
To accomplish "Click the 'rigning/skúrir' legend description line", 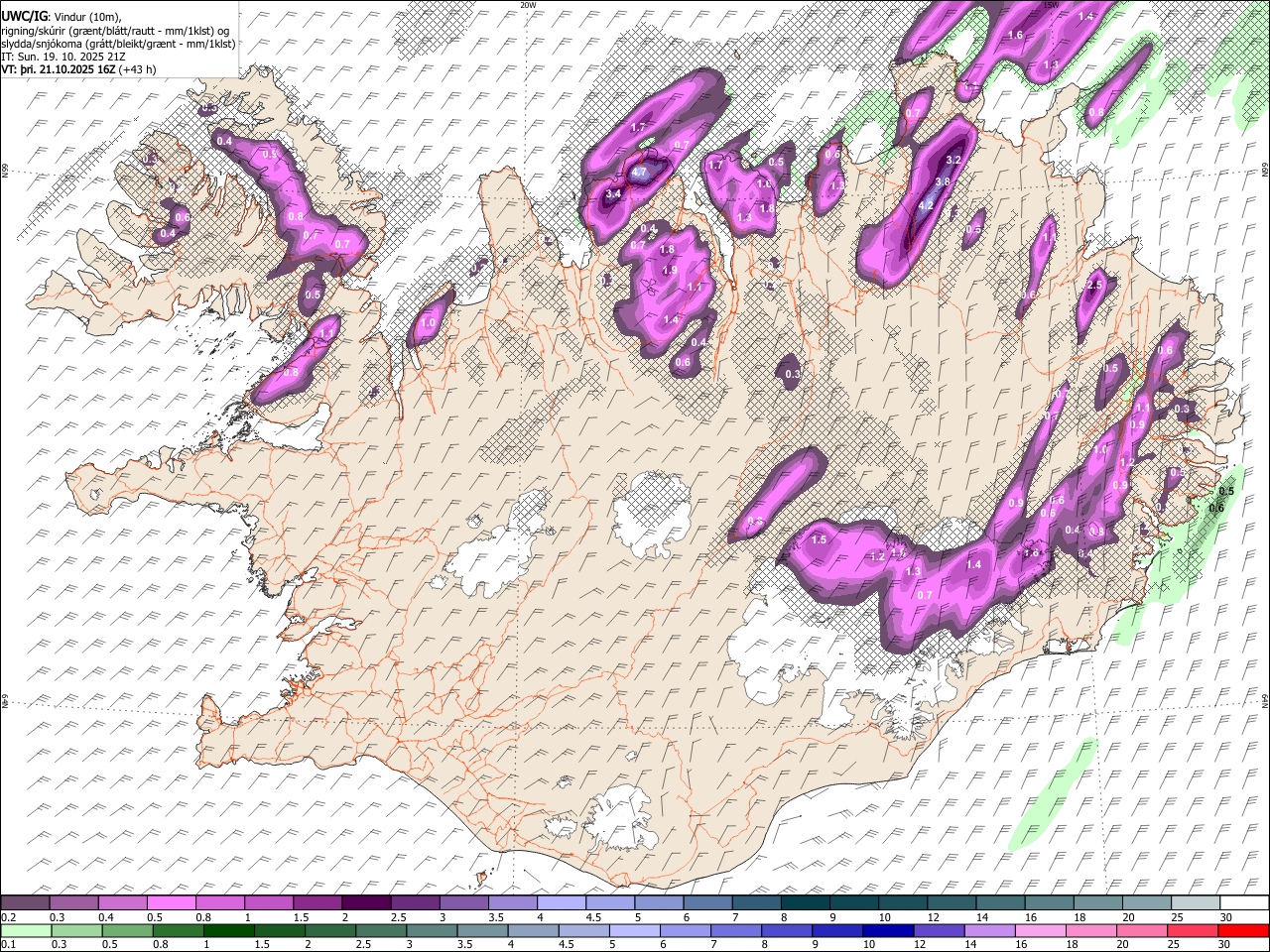I will (115, 30).
